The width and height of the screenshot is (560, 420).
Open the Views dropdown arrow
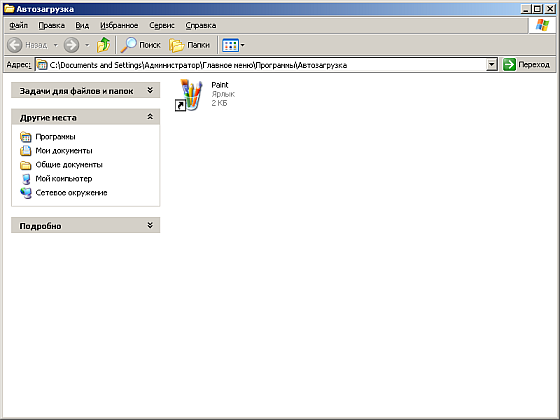[x=243, y=45]
